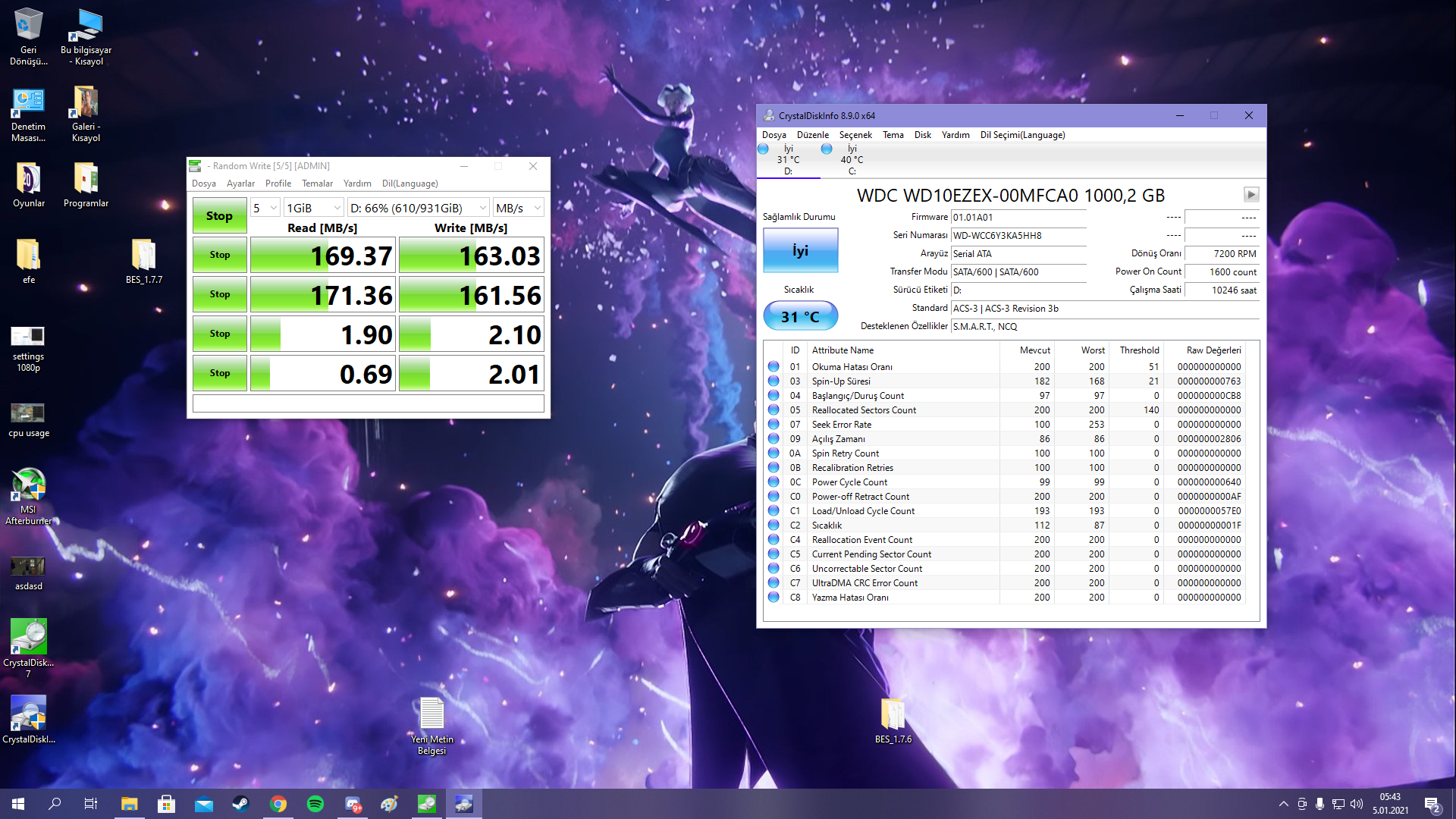Click Stop button beside 169.37 row
Image resolution: width=1456 pixels, height=819 pixels.
coord(219,255)
